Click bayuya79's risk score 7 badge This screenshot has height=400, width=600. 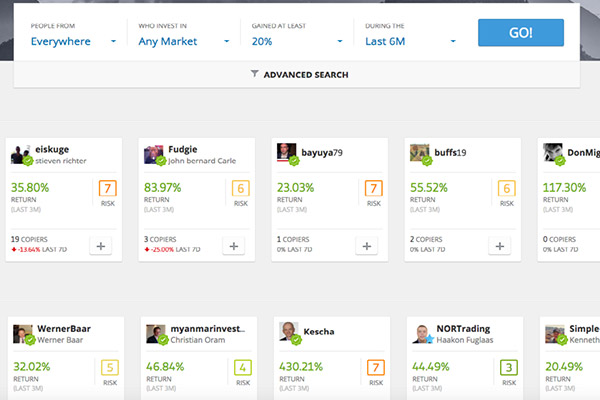374,188
